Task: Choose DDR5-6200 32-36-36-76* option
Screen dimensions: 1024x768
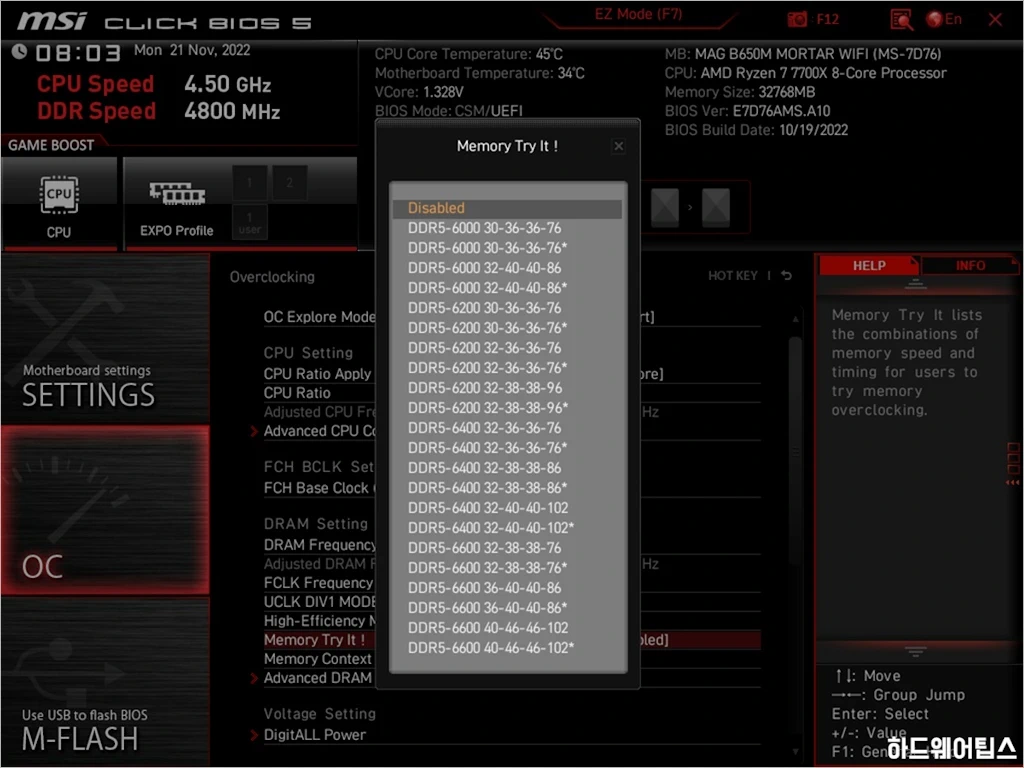Action: pos(507,368)
